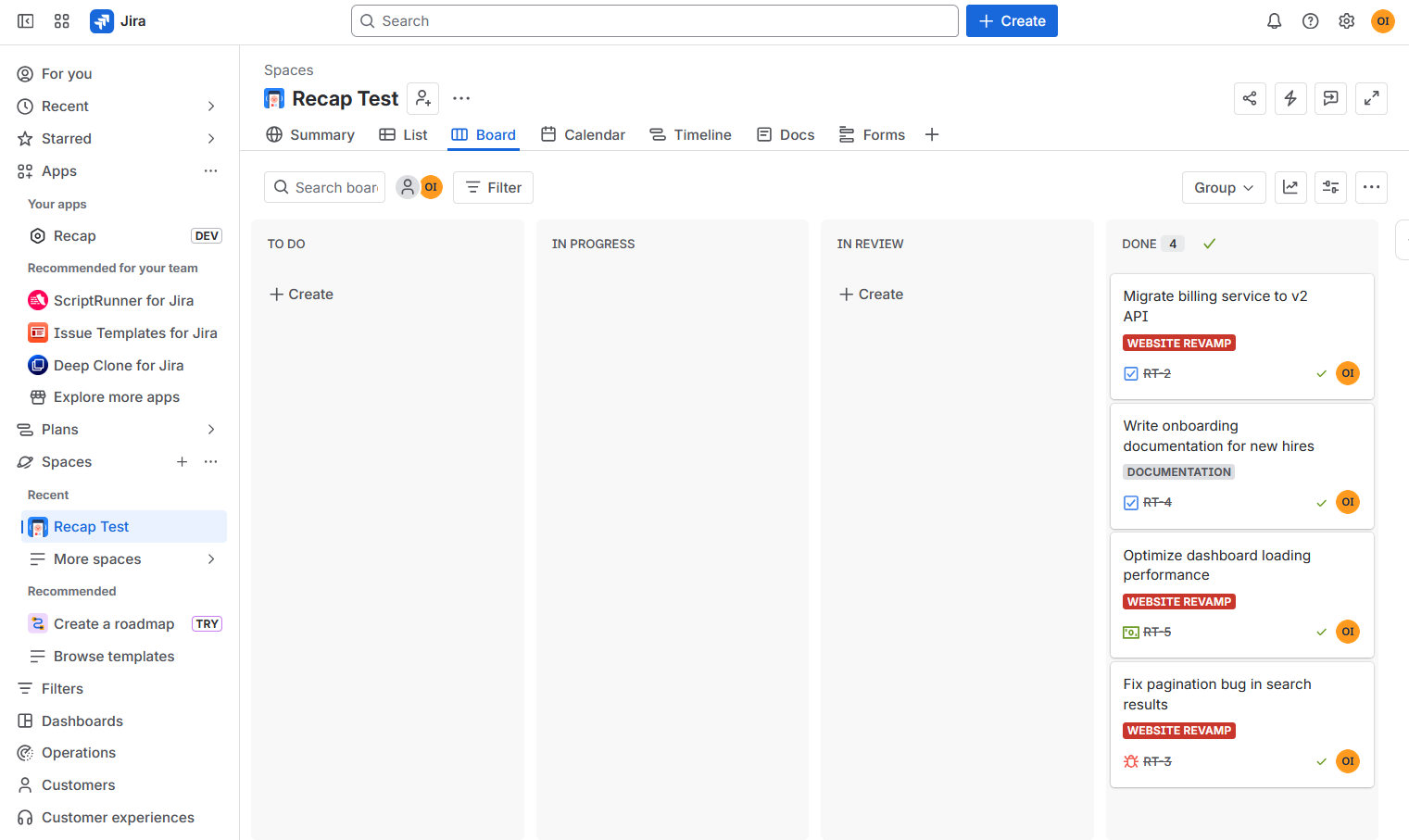1409x840 pixels.
Task: Open ScriptRunner for Jira
Action: (x=124, y=301)
